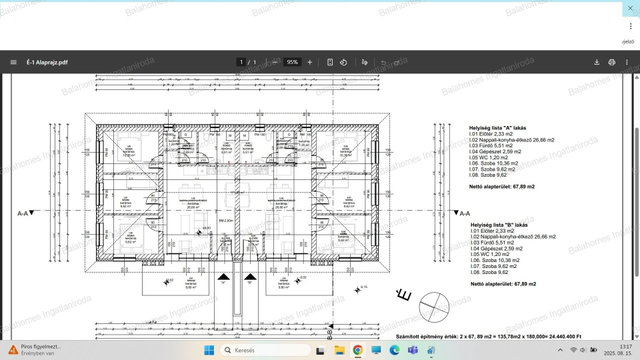This screenshot has height=360, width=640.
Task: Open the Windows Start menu
Action: pos(209,350)
